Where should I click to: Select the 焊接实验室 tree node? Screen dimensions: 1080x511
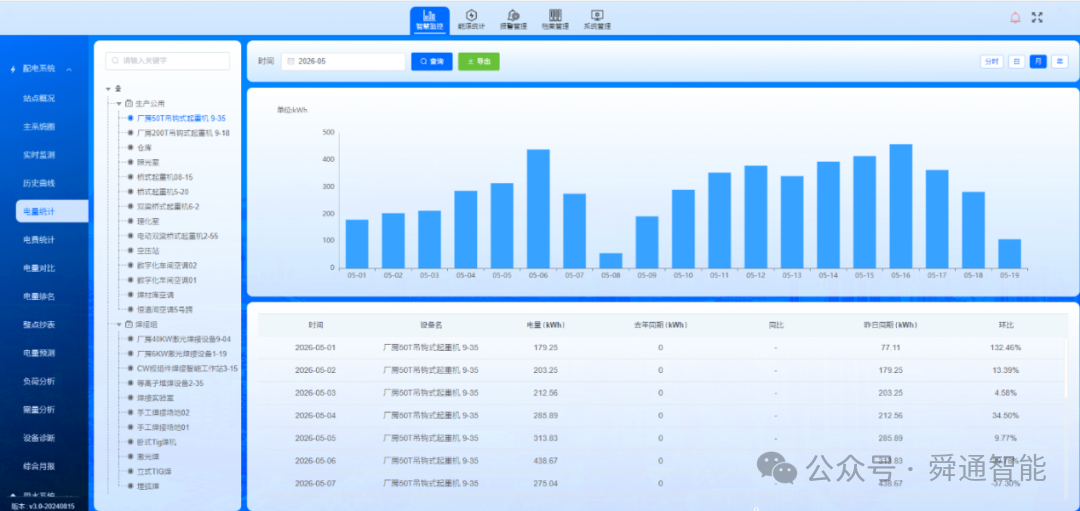pyautogui.click(x=154, y=397)
